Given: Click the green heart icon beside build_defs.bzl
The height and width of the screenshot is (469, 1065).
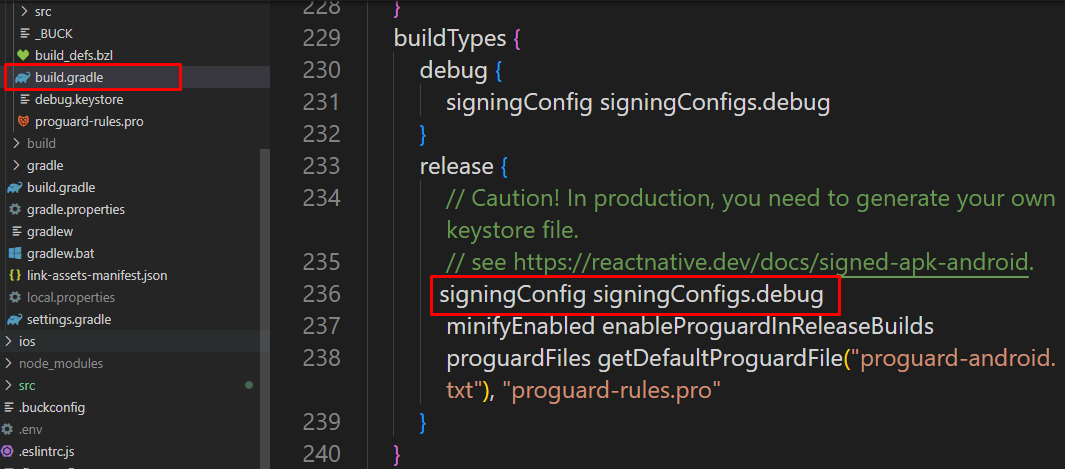Looking at the screenshot, I should [x=23, y=55].
